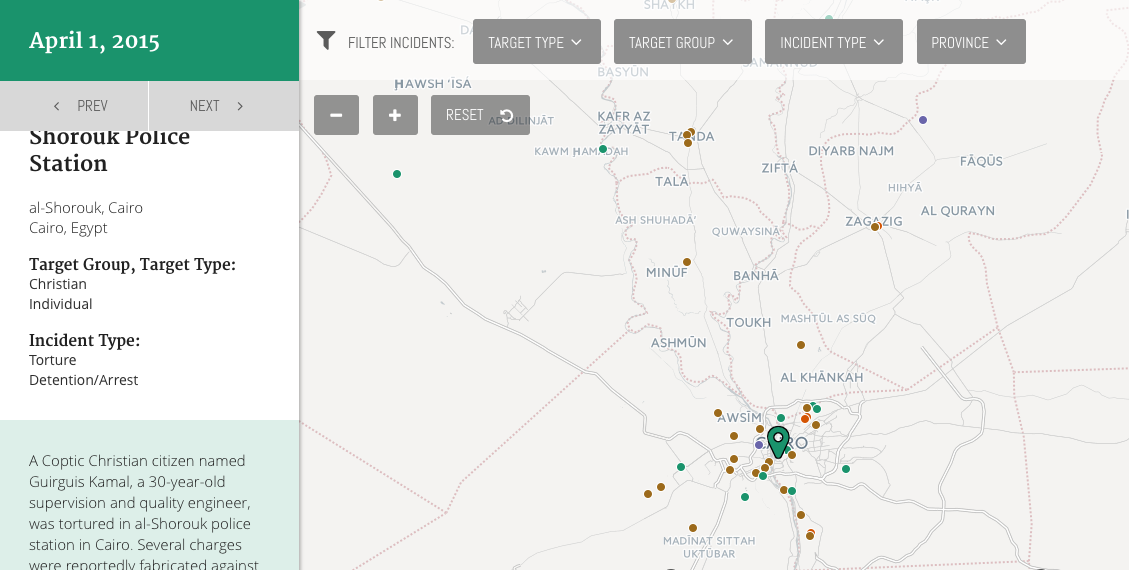Click the green location pin over Cairo
The image size is (1129, 570).
point(778,441)
